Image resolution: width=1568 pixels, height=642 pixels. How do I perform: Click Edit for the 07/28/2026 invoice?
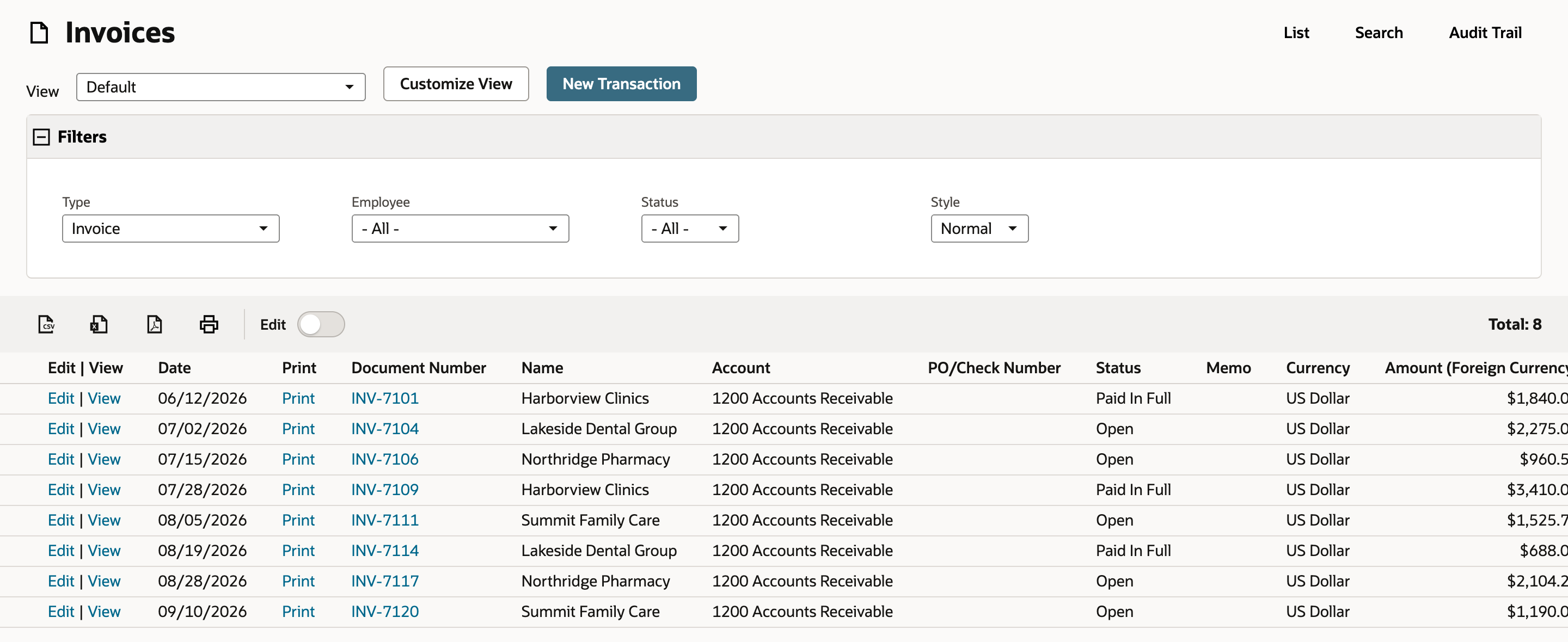pos(61,490)
